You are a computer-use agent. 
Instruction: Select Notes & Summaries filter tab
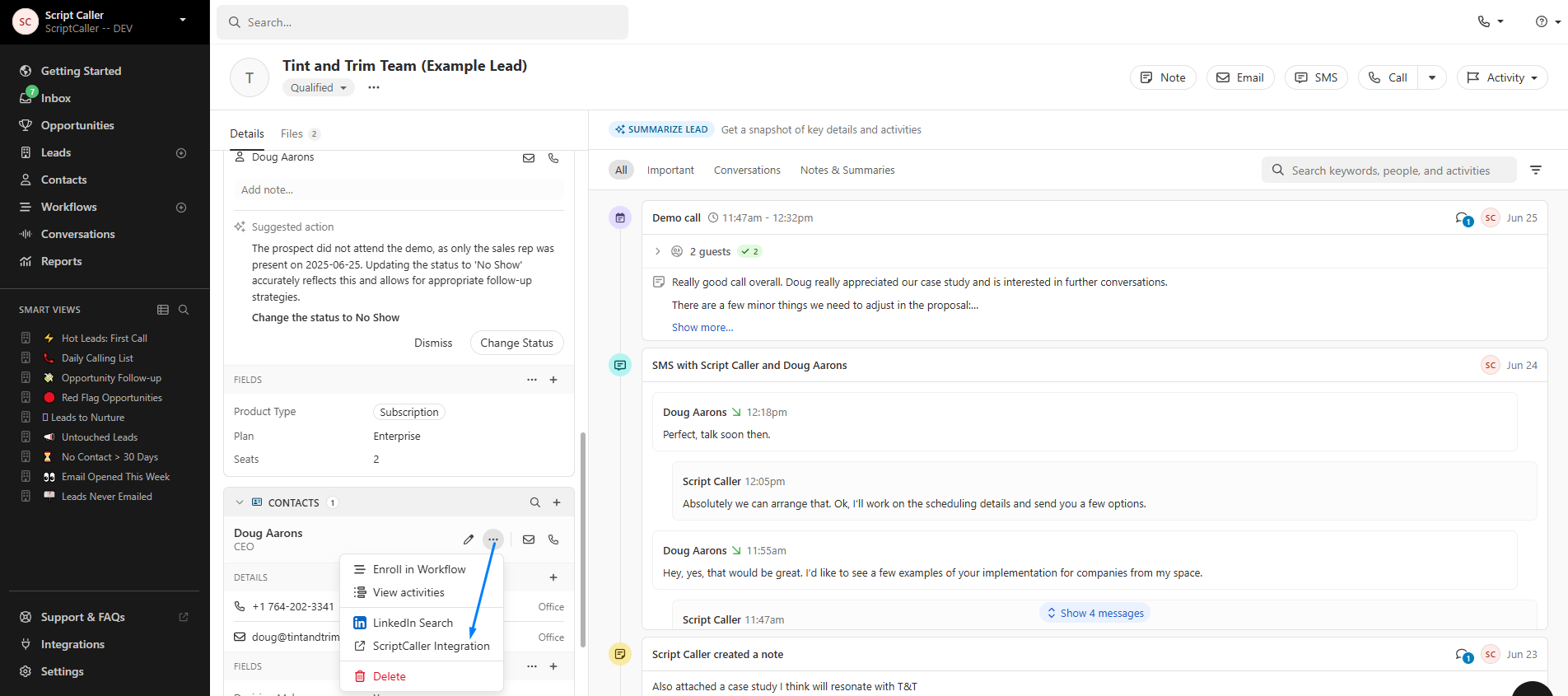tap(847, 170)
